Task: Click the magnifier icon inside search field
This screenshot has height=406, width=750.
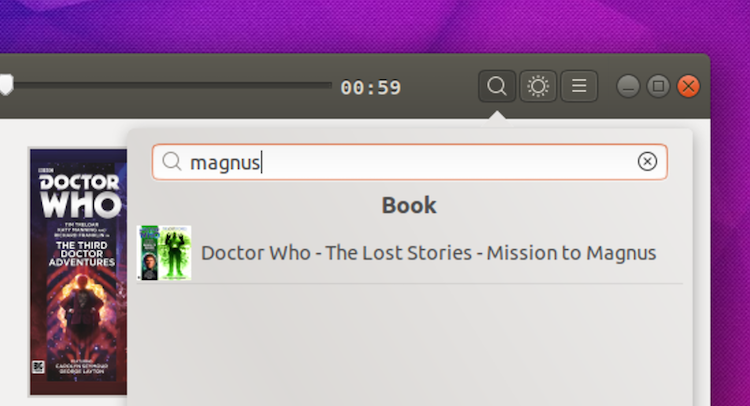Action: [171, 162]
